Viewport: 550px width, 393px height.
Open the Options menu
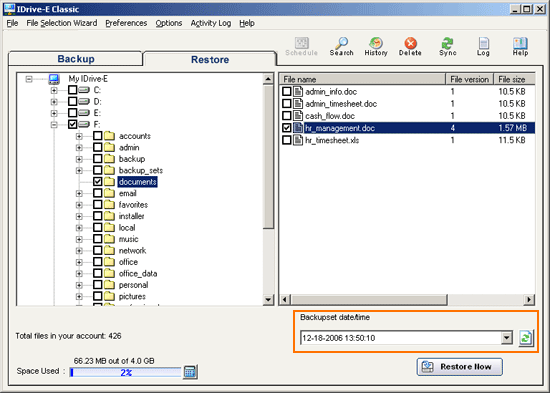point(169,23)
